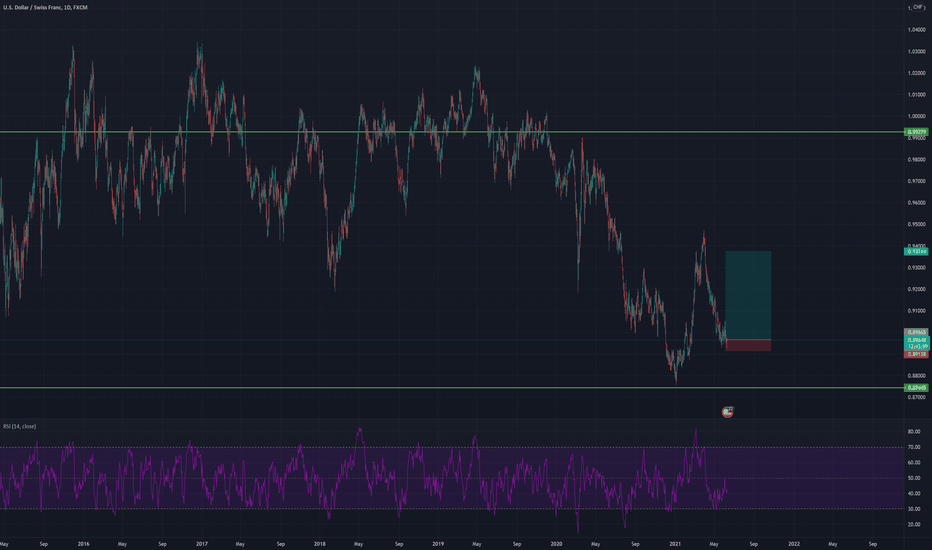Click the 20.00 label on RSI axis
The height and width of the screenshot is (550, 932).
pyautogui.click(x=914, y=524)
